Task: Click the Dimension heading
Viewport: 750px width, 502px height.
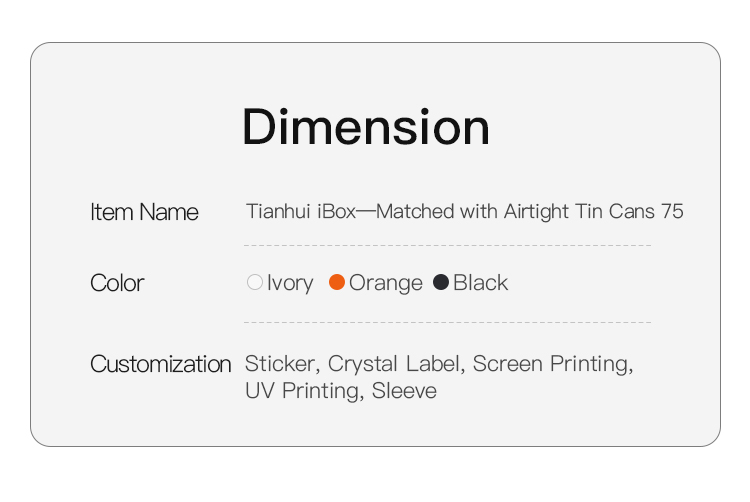Action: point(366,127)
